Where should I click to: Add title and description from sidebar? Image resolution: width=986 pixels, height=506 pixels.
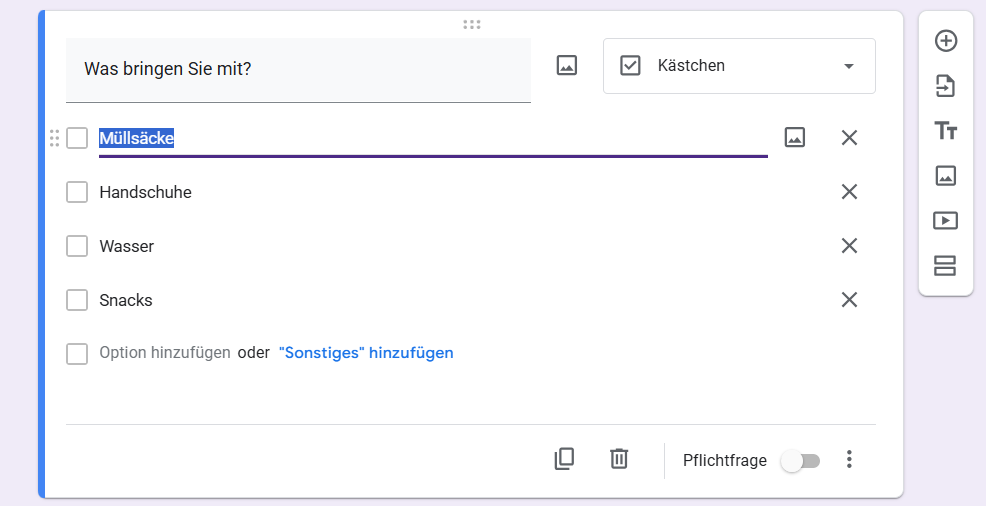pyautogui.click(x=945, y=131)
